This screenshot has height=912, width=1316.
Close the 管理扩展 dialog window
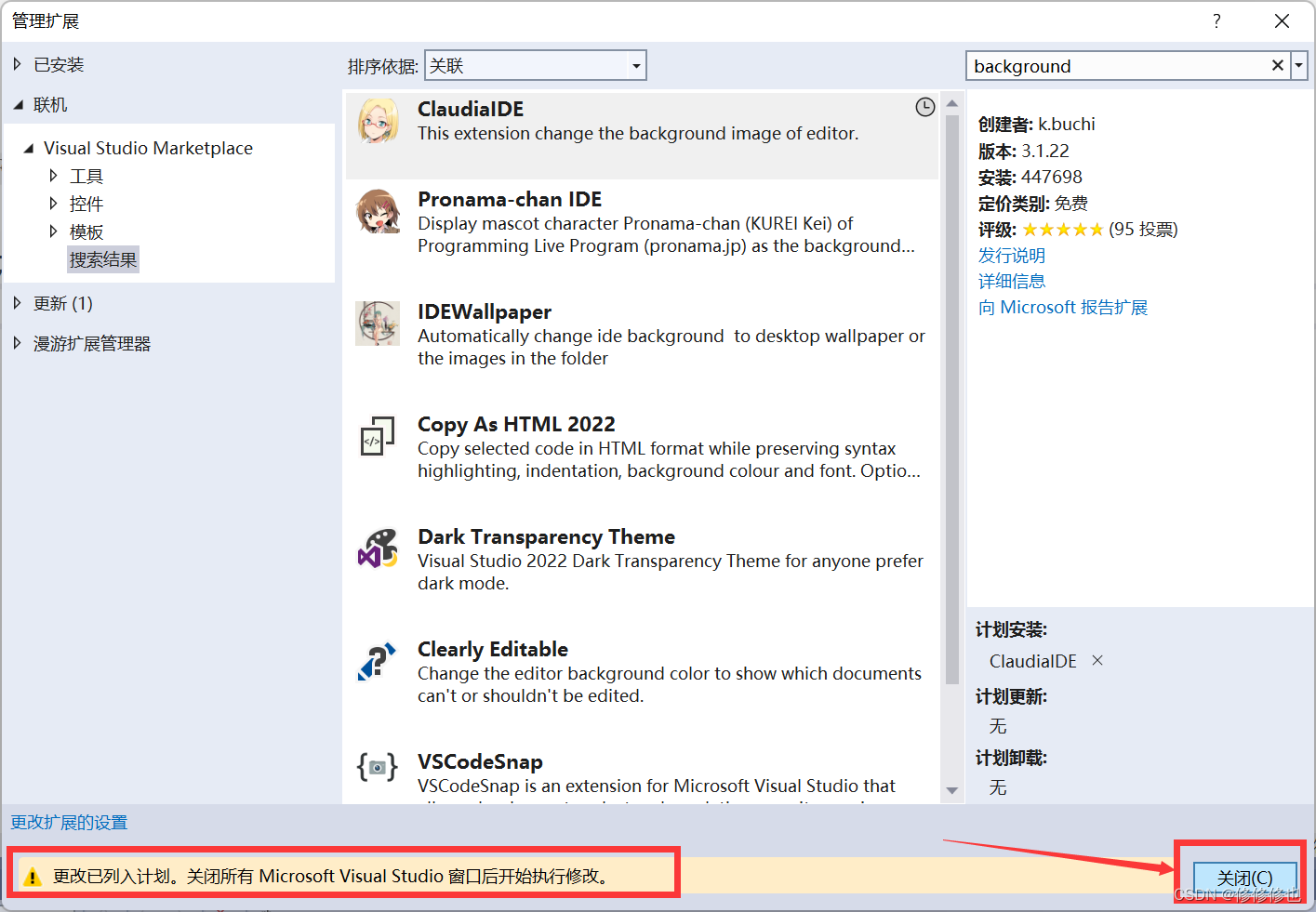[1282, 20]
